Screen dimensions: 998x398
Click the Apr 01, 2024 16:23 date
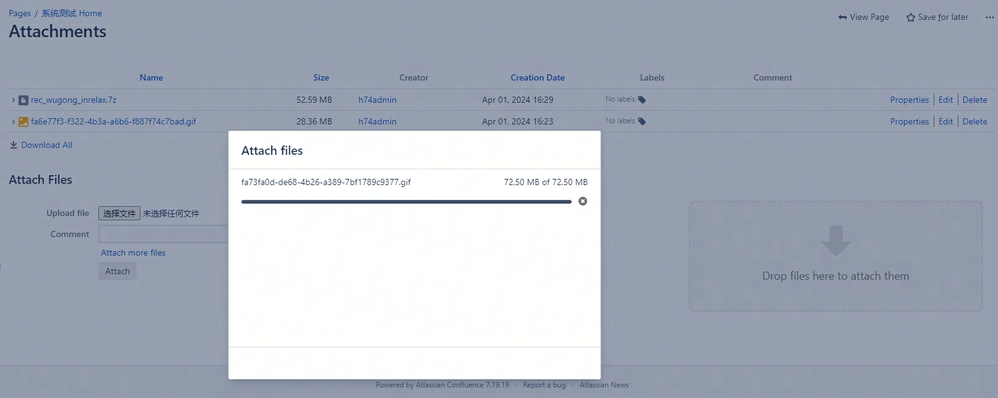[x=517, y=122]
